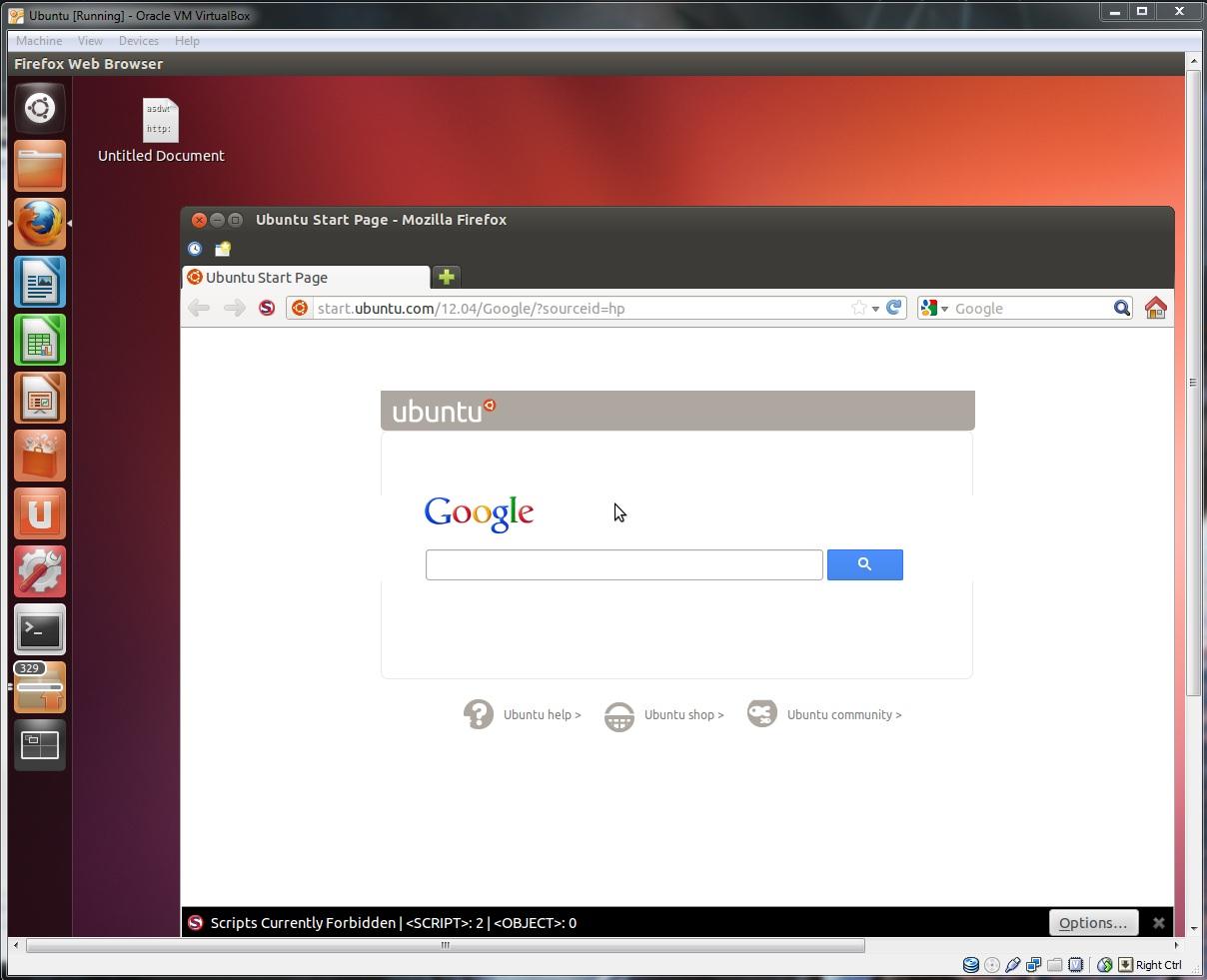Open the Machine menu in VirtualBox
This screenshot has width=1207, height=980.
[x=39, y=41]
